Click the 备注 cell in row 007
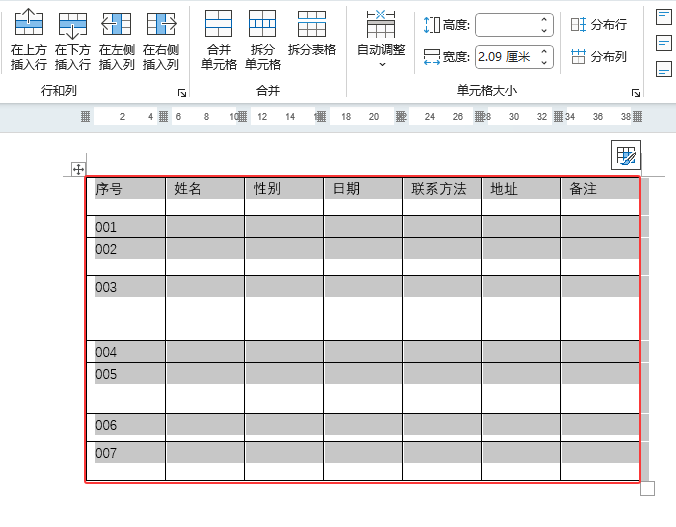The width and height of the screenshot is (676, 527). (x=600, y=461)
